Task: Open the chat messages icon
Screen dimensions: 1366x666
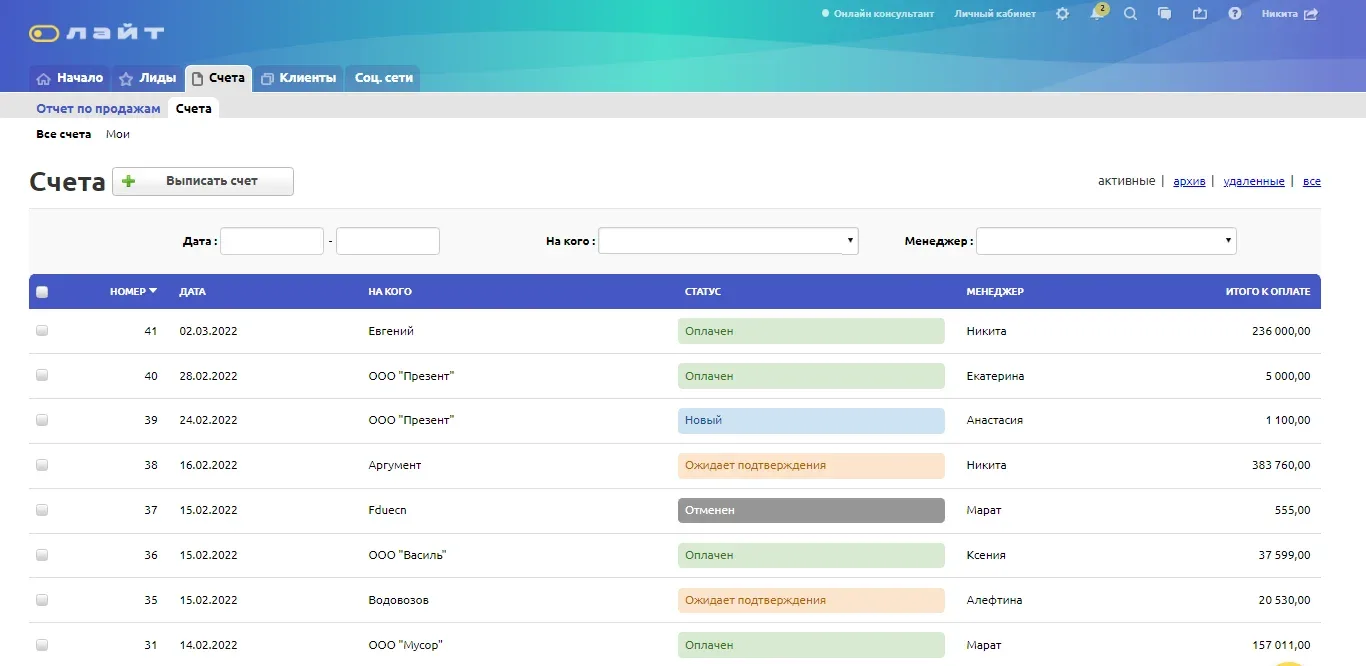Action: click(1164, 14)
